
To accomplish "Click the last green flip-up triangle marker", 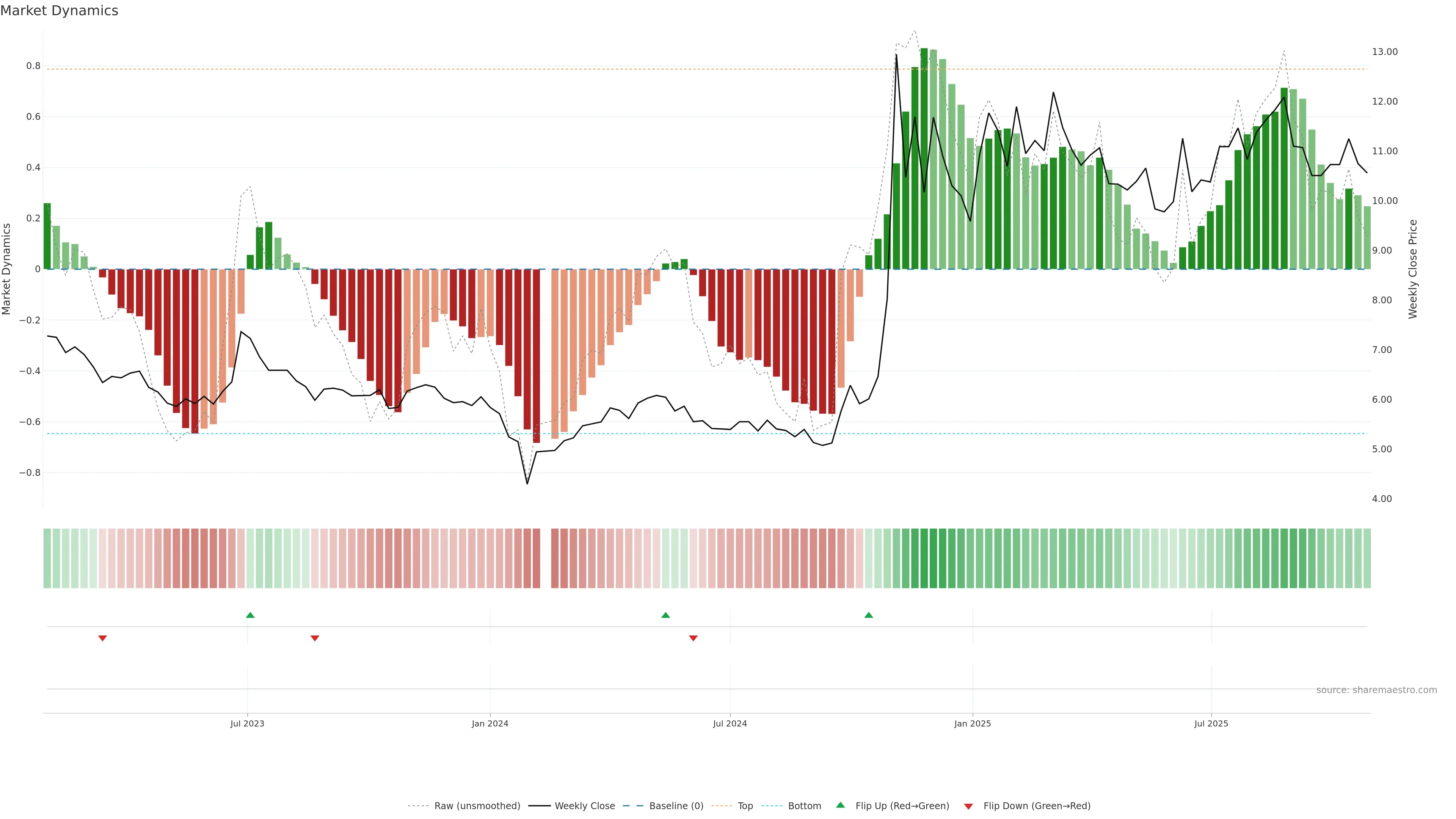I will 869,615.
